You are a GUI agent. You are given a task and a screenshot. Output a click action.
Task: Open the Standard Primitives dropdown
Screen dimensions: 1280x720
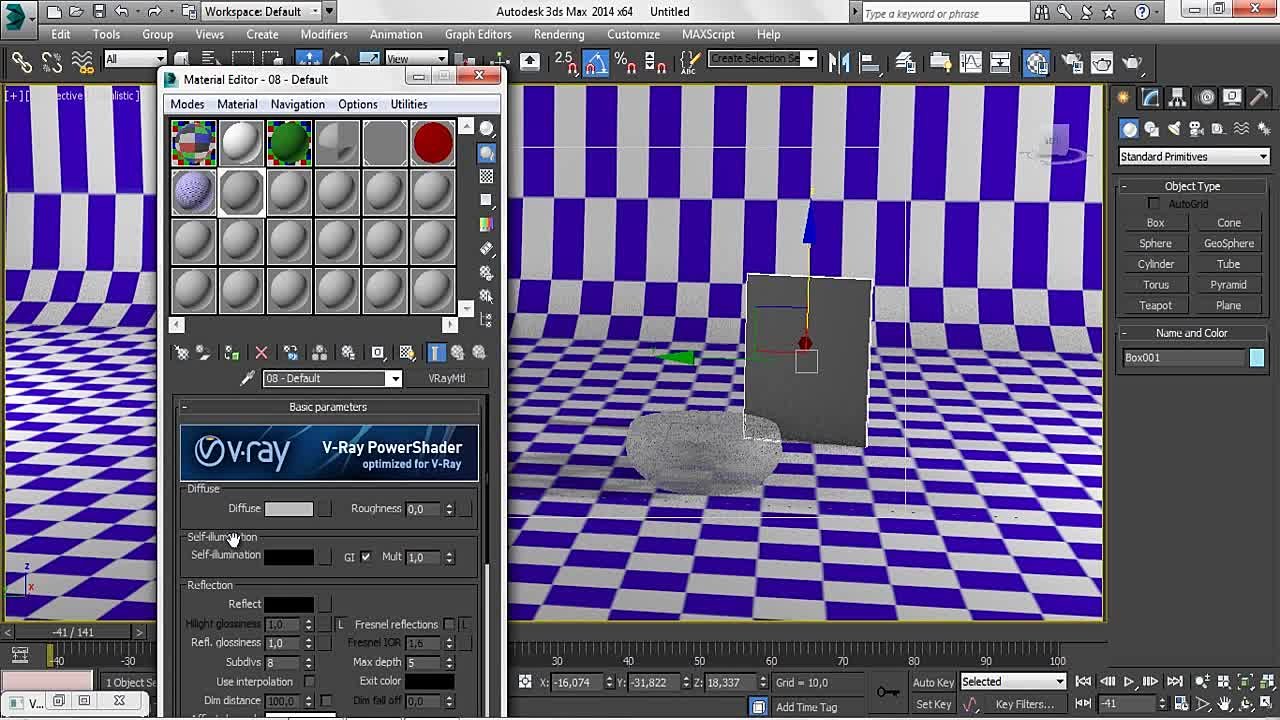(1193, 157)
